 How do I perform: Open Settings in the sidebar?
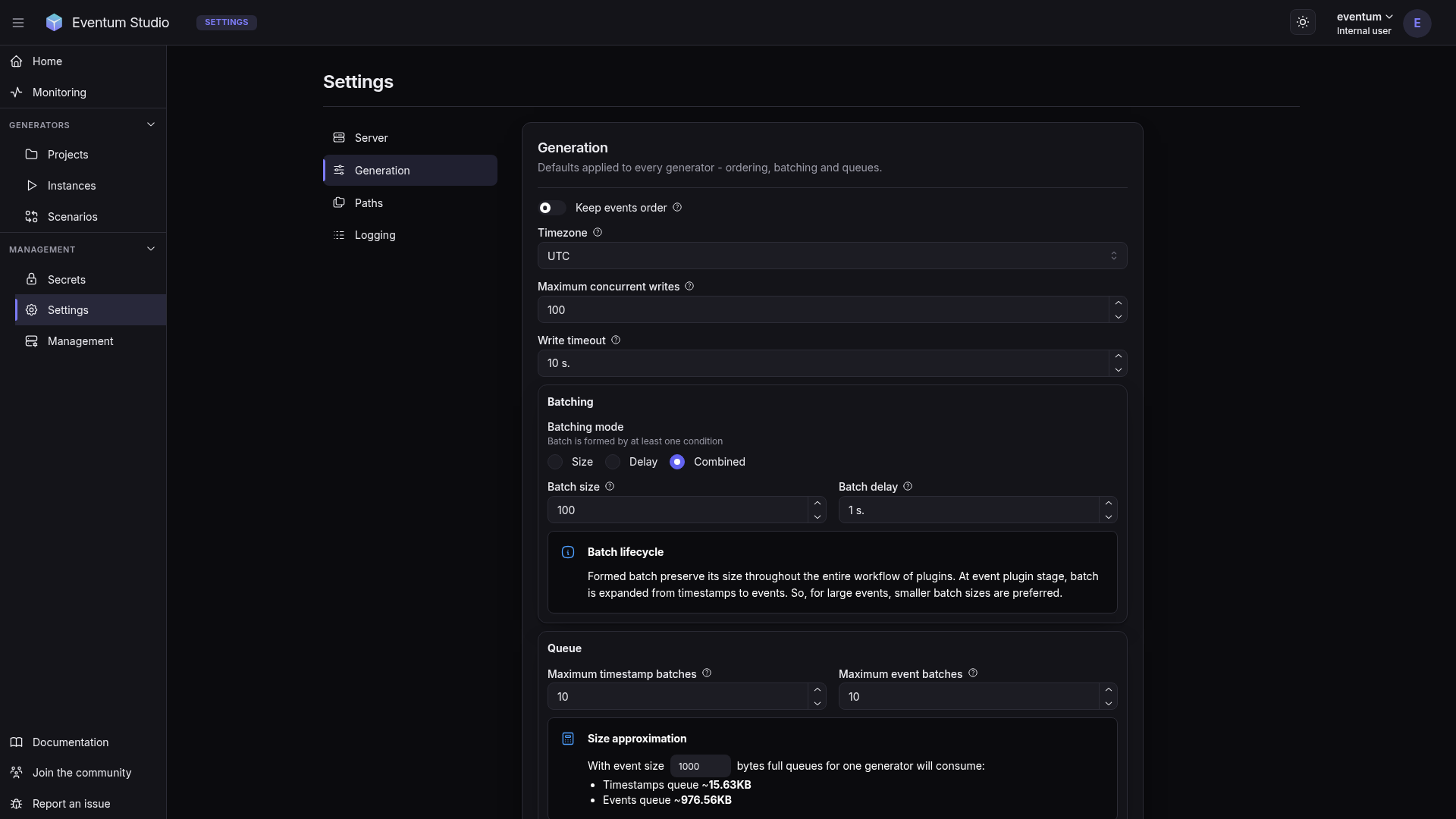[91, 310]
